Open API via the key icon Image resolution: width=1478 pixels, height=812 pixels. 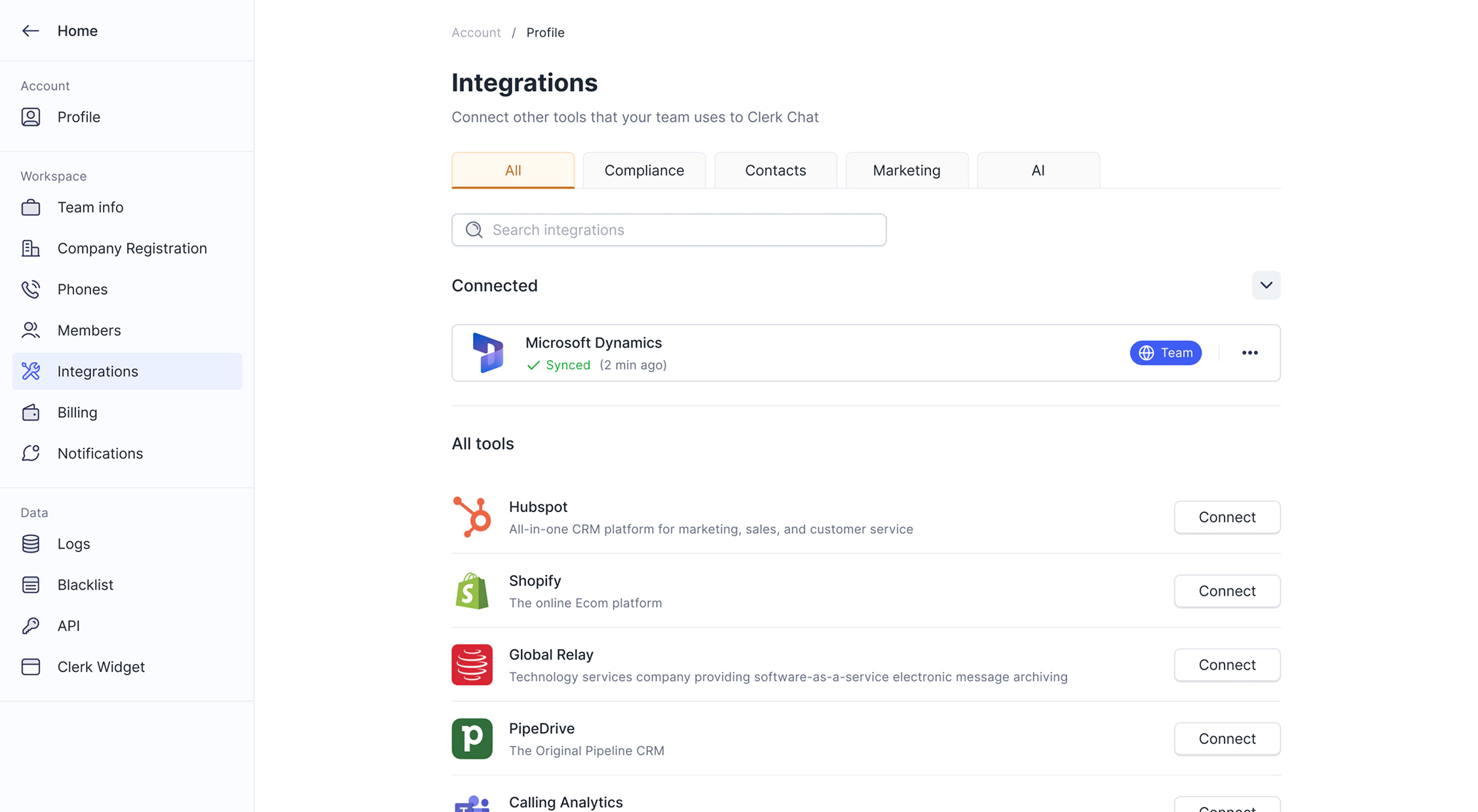point(30,626)
